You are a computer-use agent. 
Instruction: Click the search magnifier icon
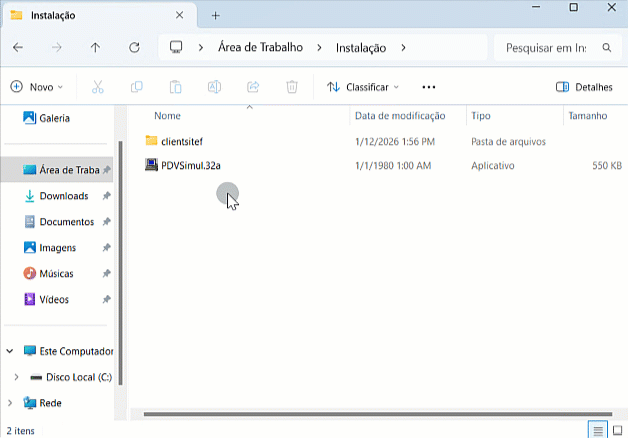coord(607,48)
